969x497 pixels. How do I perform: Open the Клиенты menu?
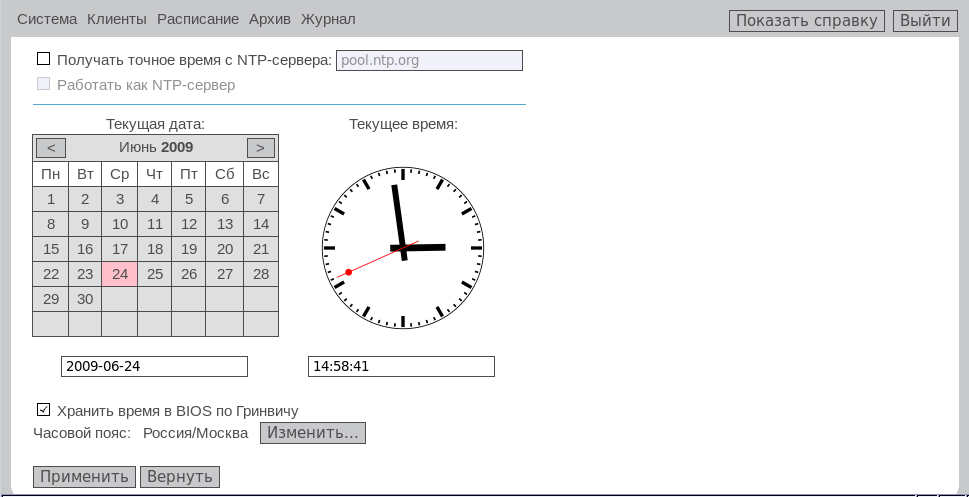click(117, 19)
